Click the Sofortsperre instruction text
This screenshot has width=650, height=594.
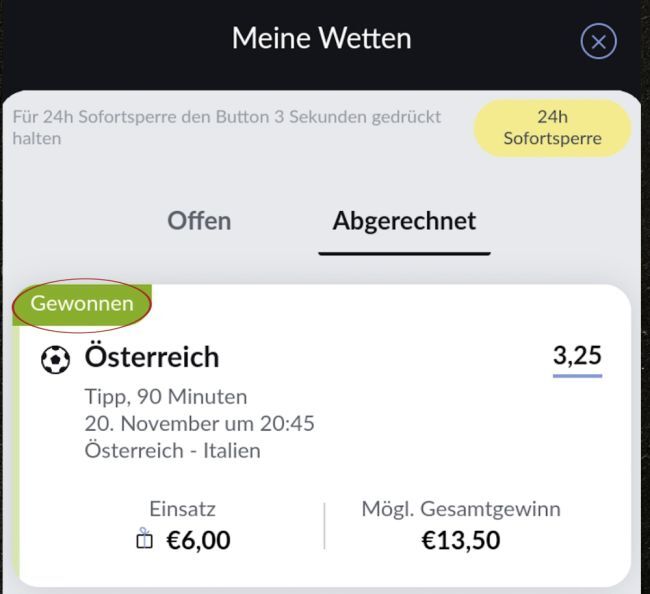[227, 127]
